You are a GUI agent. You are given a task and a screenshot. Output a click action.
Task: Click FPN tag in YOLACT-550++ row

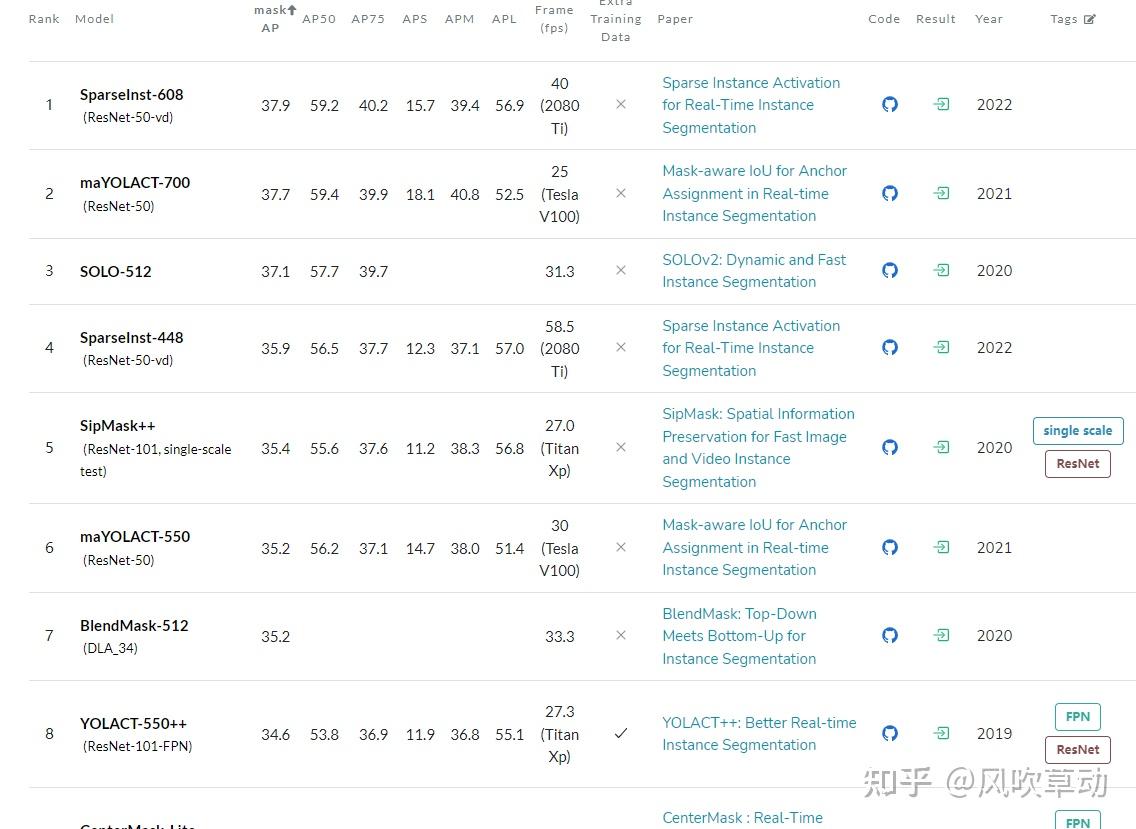pyautogui.click(x=1077, y=717)
